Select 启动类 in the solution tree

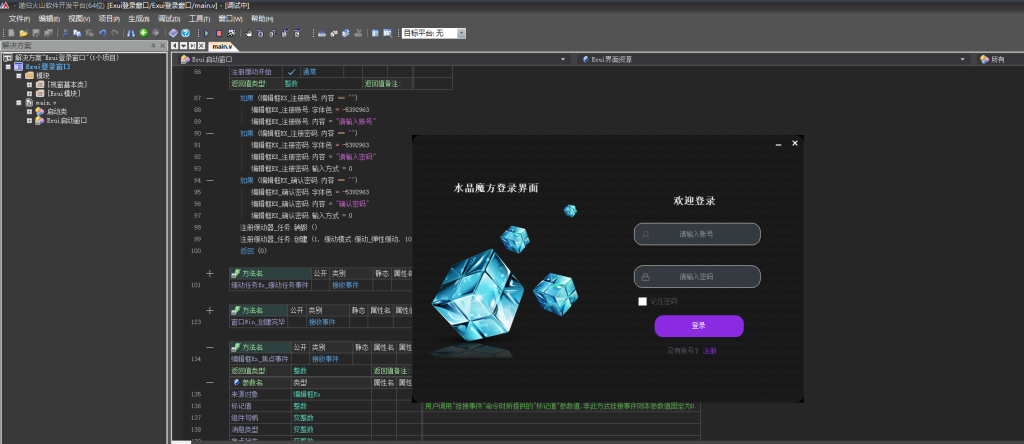pos(56,112)
